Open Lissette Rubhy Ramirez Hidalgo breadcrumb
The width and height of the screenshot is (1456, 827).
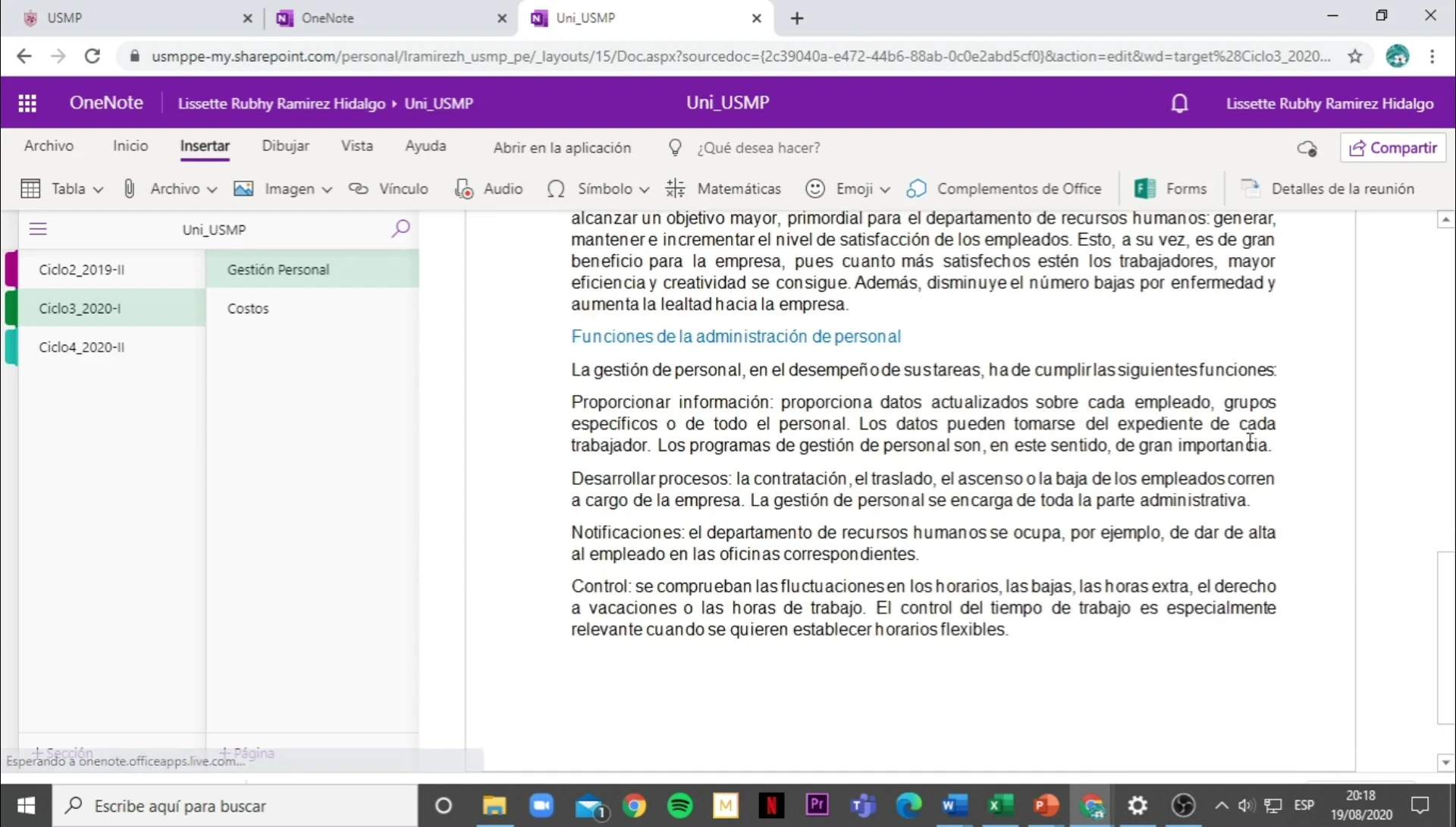pyautogui.click(x=281, y=104)
